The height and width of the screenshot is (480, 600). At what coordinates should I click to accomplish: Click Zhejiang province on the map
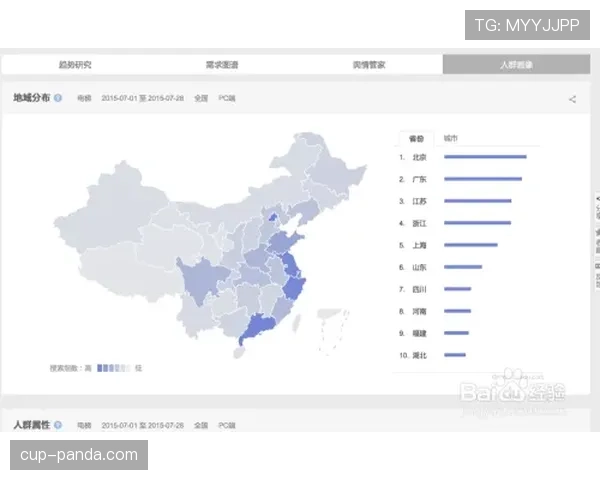pos(294,289)
